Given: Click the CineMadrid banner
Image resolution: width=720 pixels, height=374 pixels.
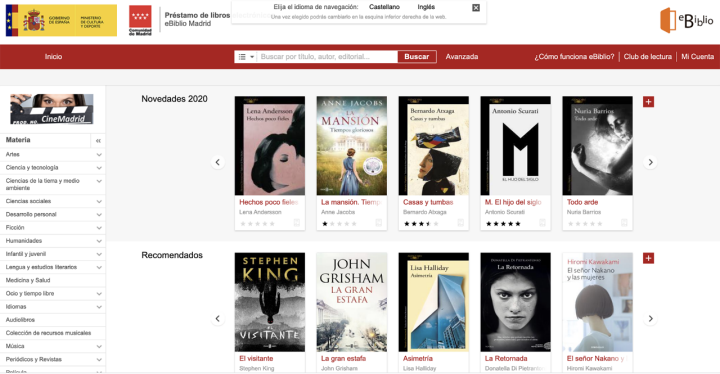Looking at the screenshot, I should 52,109.
